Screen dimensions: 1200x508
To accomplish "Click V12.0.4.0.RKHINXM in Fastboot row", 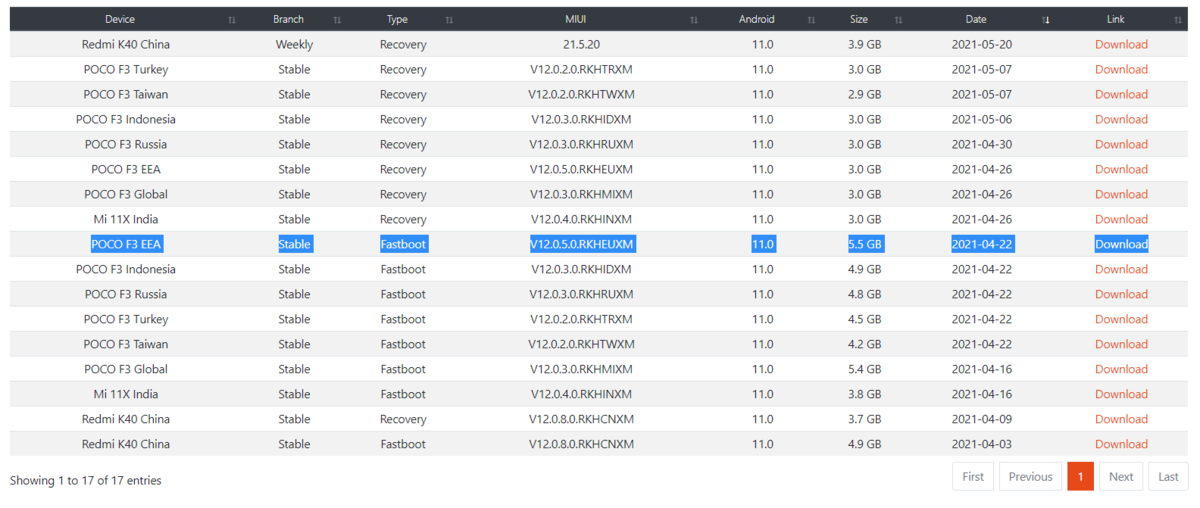I will pyautogui.click(x=582, y=394).
